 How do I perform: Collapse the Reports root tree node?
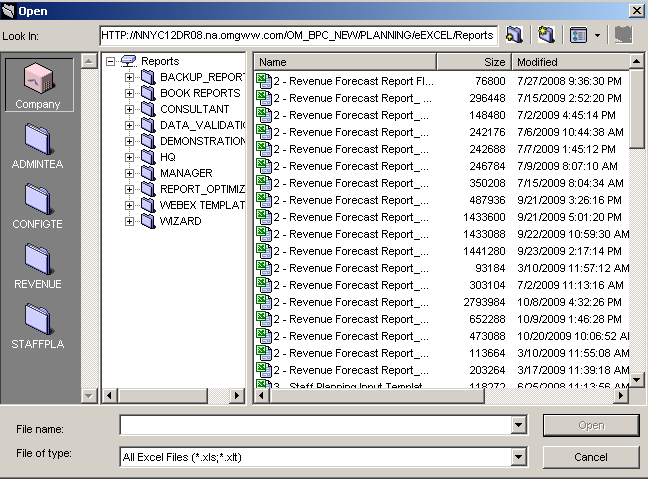coord(110,61)
